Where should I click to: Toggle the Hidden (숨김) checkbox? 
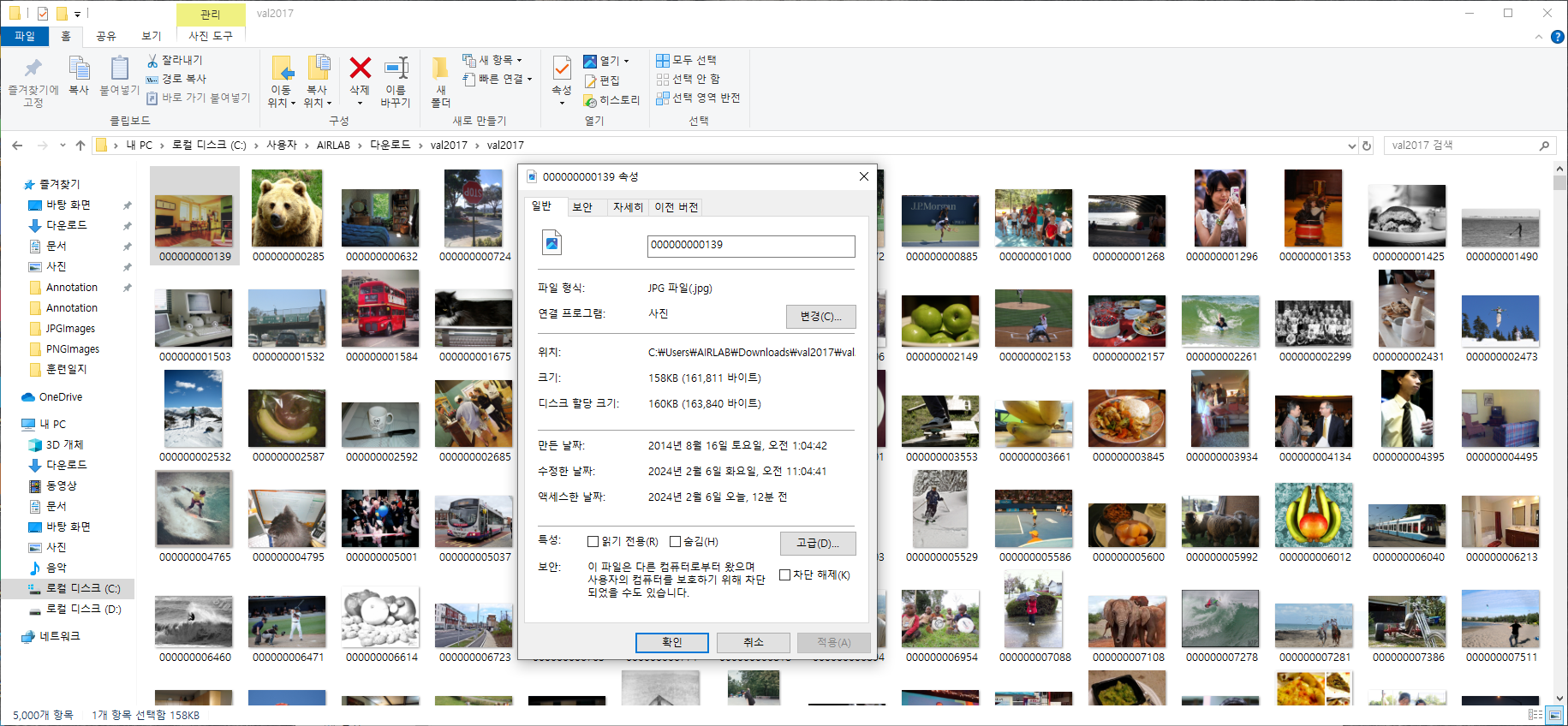click(675, 542)
